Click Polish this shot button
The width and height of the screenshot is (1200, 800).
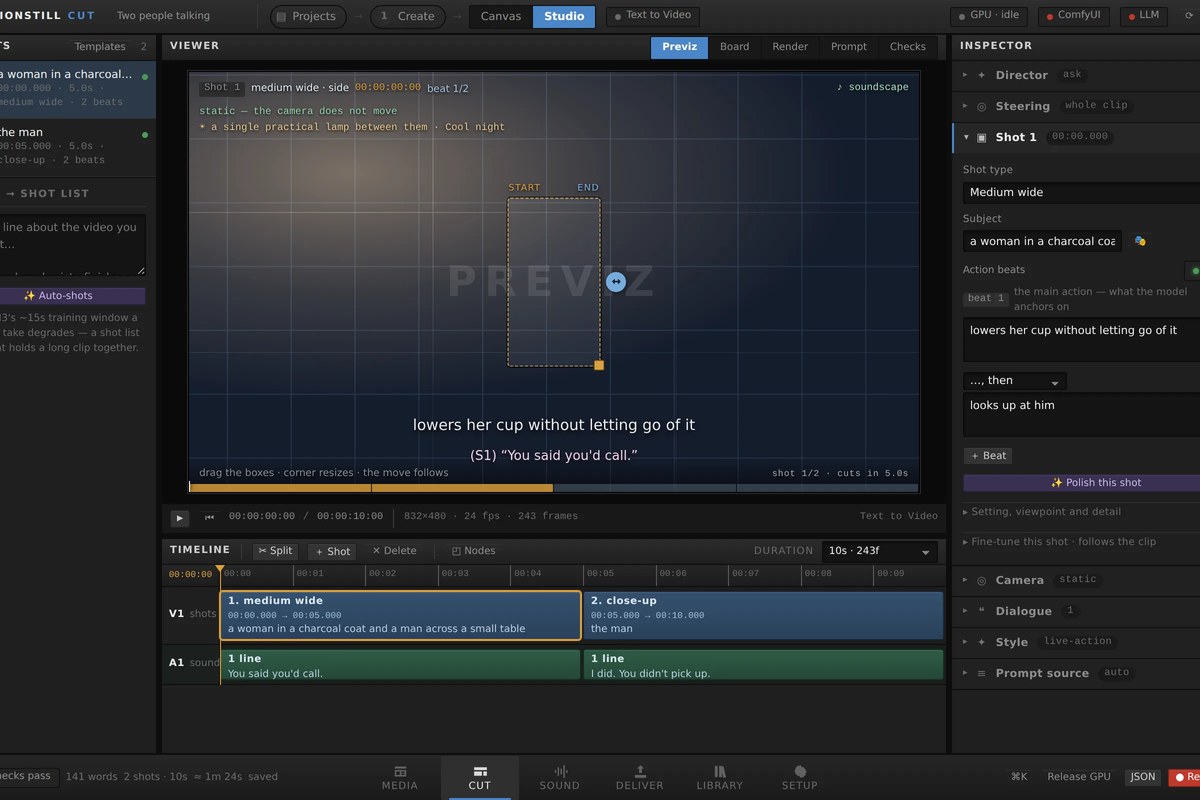pos(1081,483)
